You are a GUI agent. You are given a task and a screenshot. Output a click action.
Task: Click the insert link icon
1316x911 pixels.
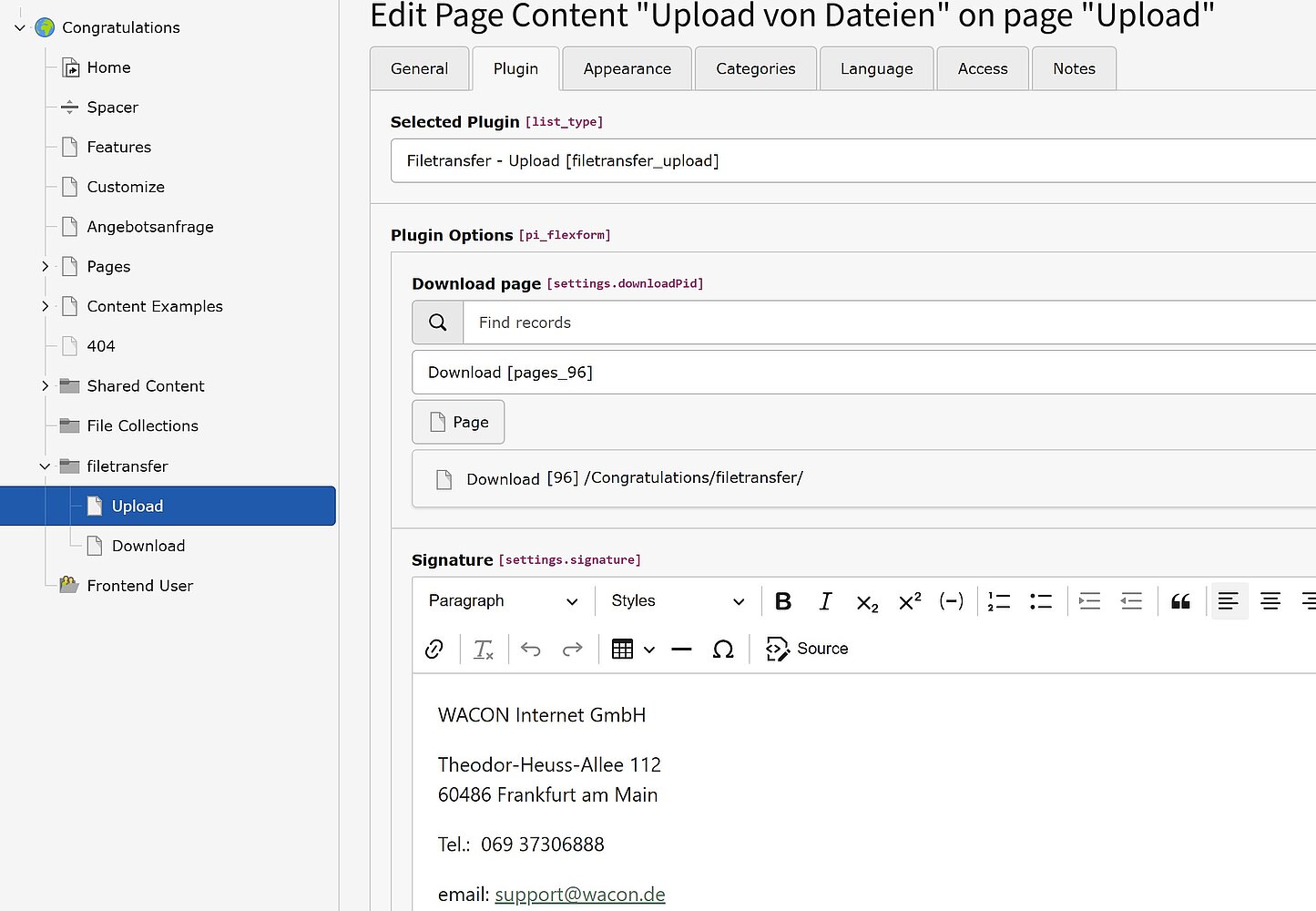[434, 649]
